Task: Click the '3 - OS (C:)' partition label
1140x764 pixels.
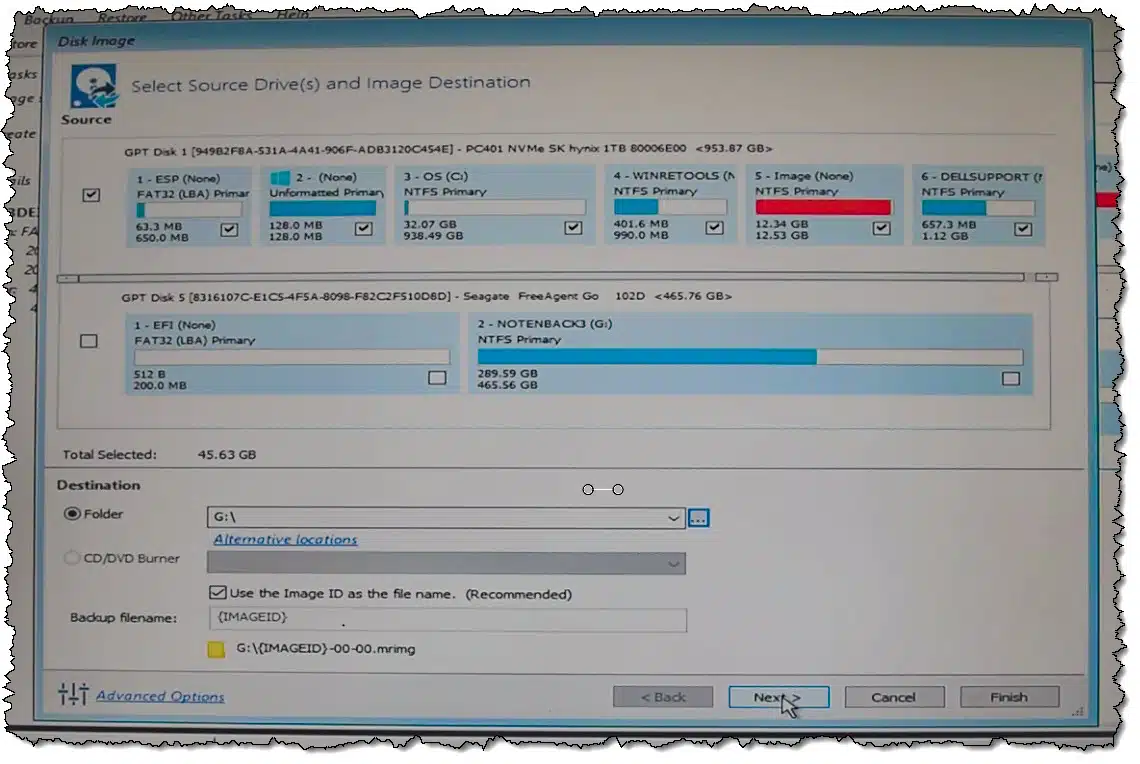Action: (435, 177)
